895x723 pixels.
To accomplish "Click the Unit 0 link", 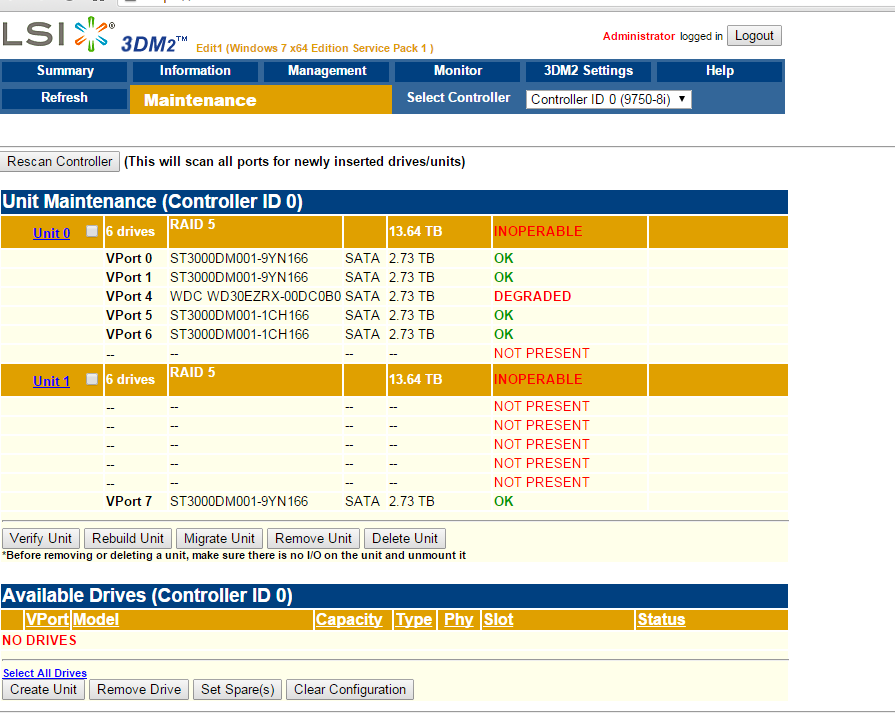I will (x=52, y=233).
